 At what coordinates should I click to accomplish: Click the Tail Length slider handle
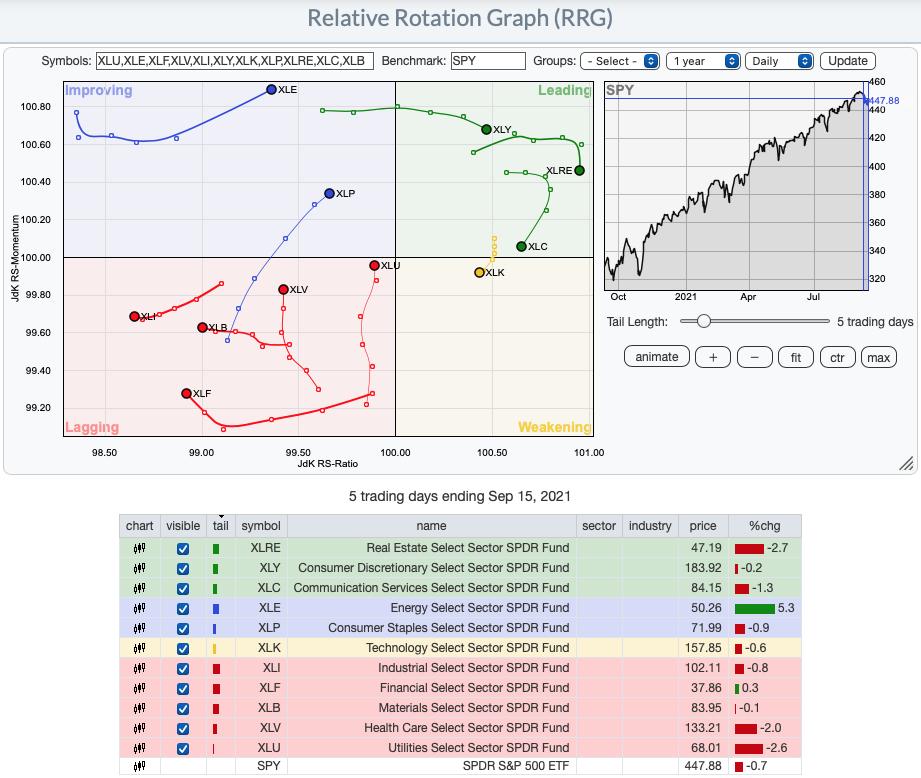tap(703, 321)
